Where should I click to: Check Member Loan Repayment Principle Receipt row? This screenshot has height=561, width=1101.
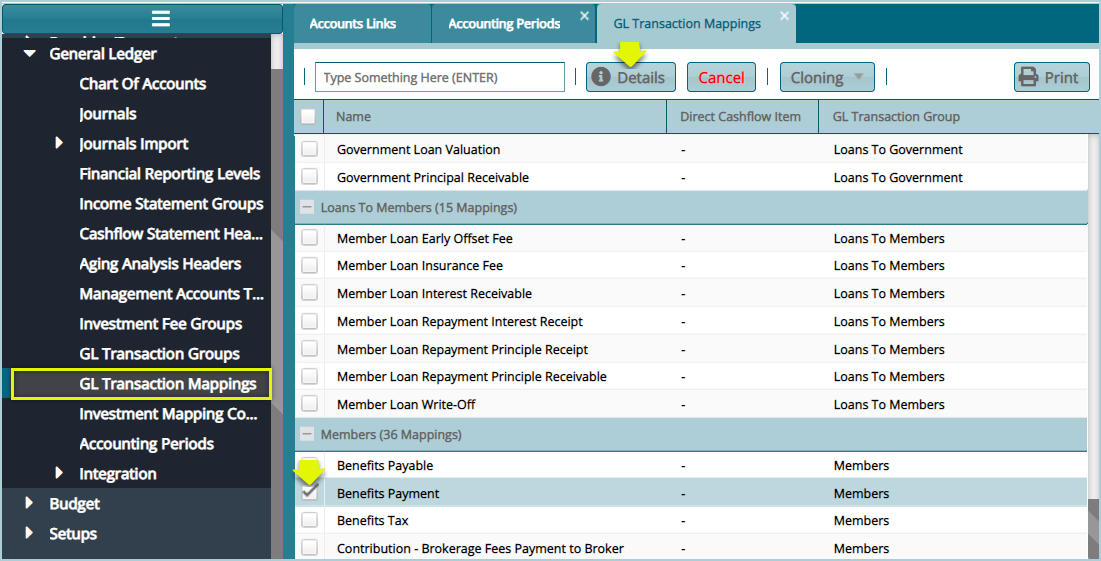[x=309, y=348]
